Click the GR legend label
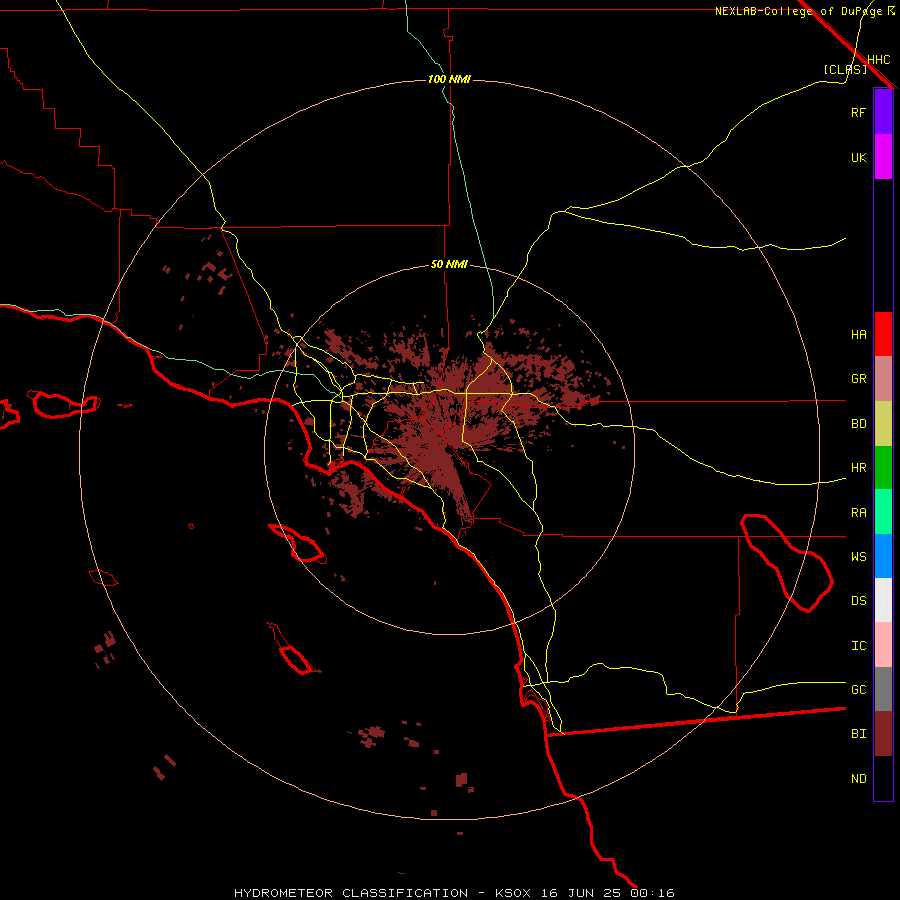 (859, 379)
